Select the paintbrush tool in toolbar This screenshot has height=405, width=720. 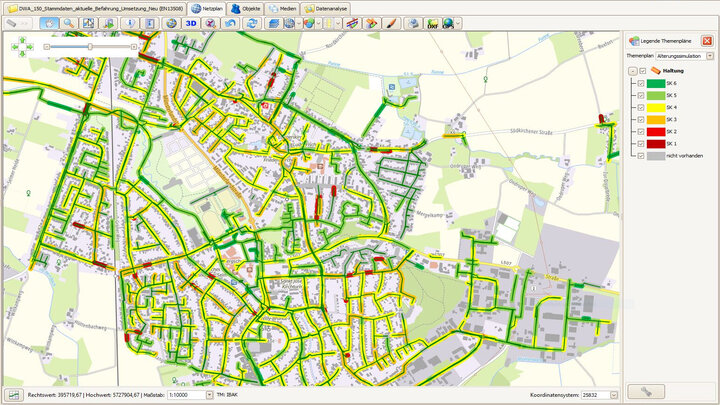coord(389,22)
